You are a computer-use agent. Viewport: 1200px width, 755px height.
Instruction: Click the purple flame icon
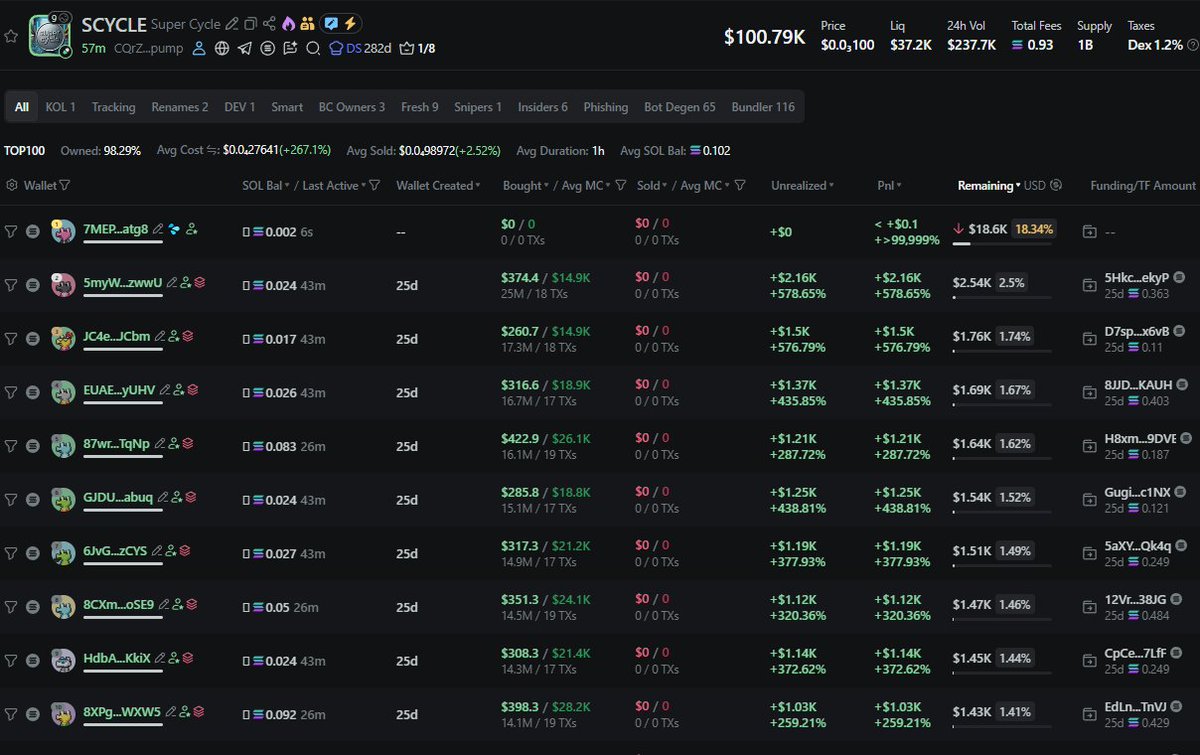(288, 24)
